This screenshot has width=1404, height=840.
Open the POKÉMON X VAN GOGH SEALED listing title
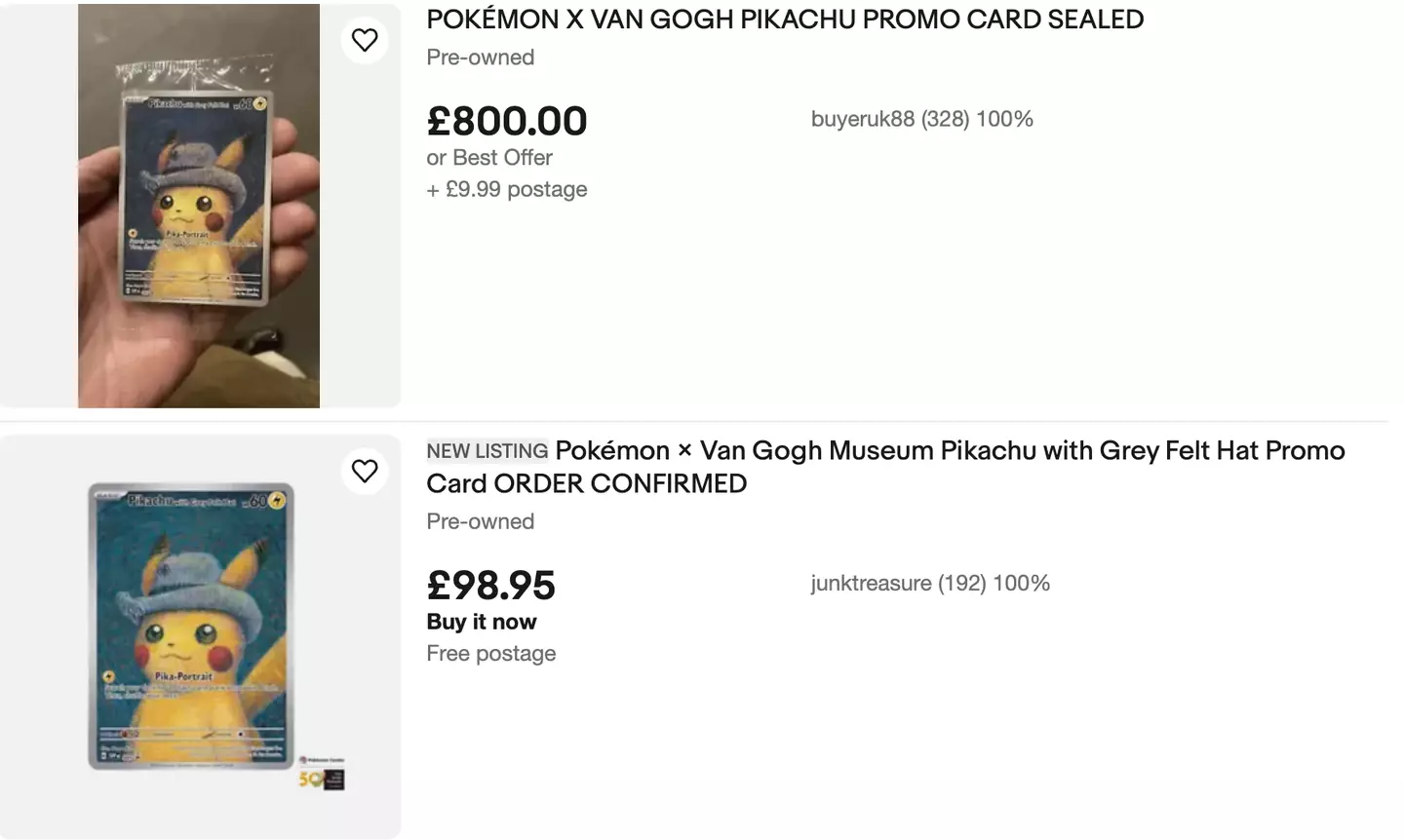point(784,19)
